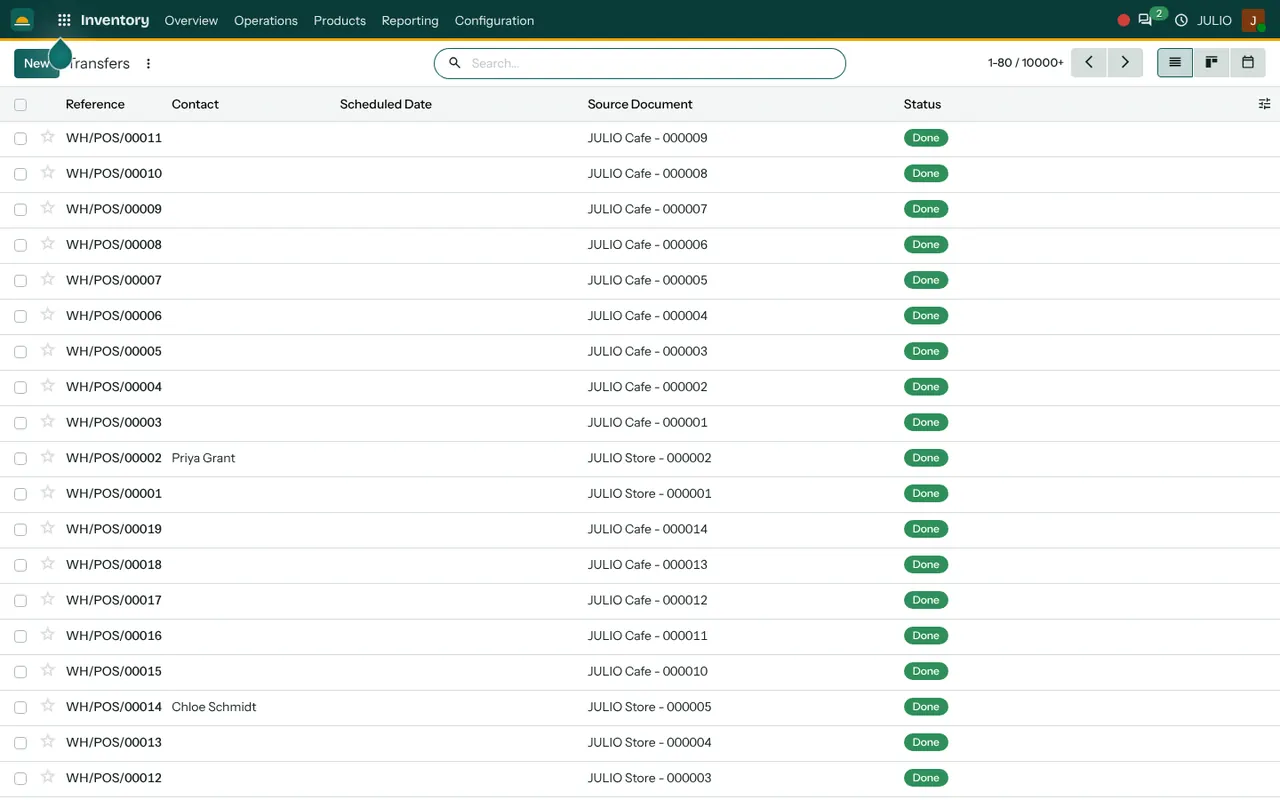Open optional columns settings dropdown
Image resolution: width=1280 pixels, height=800 pixels.
tap(1264, 104)
